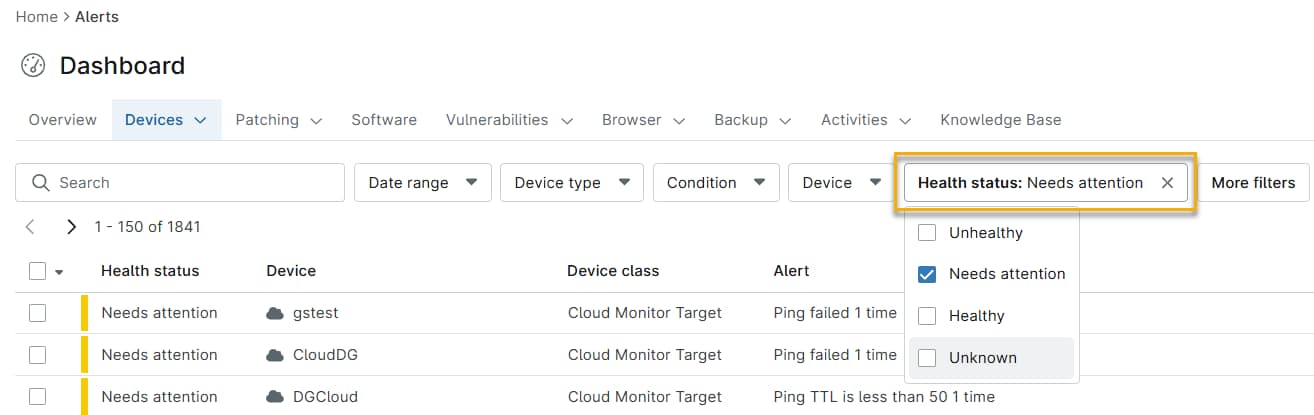1314x415 pixels.
Task: Tick the Healthy filter checkbox
Action: click(927, 316)
